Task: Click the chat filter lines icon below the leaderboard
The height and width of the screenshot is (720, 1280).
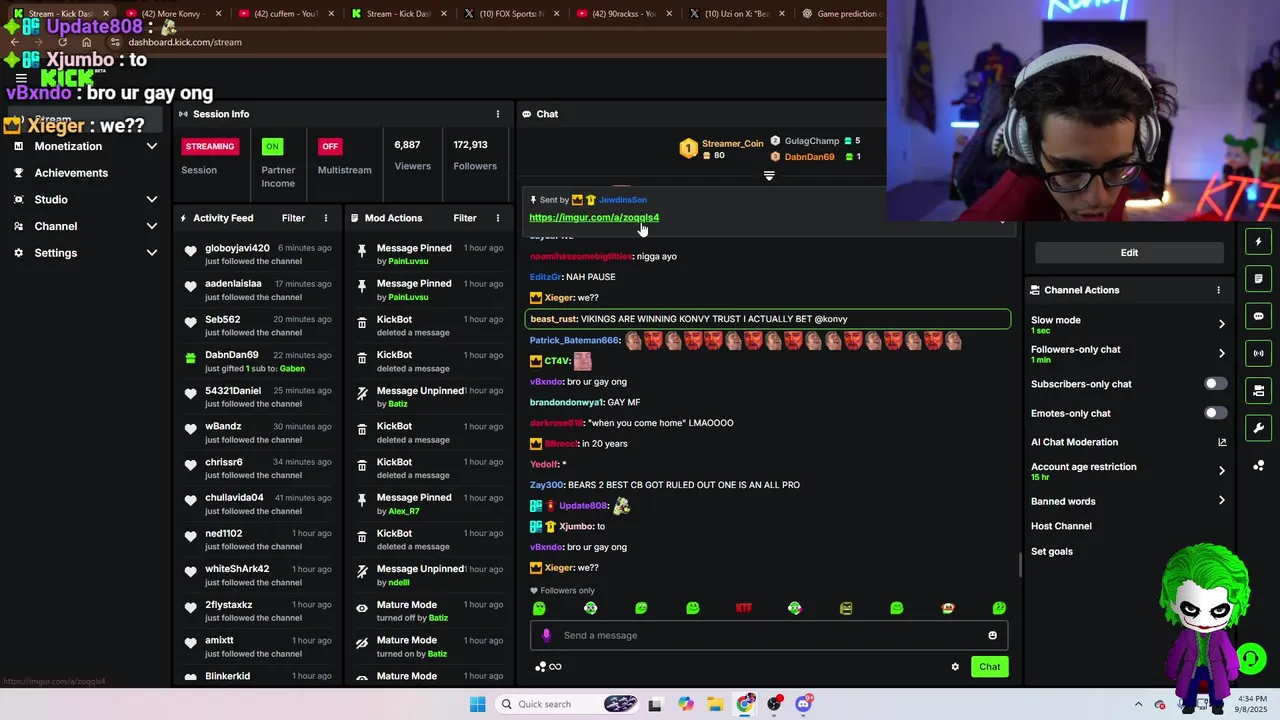Action: 769,176
